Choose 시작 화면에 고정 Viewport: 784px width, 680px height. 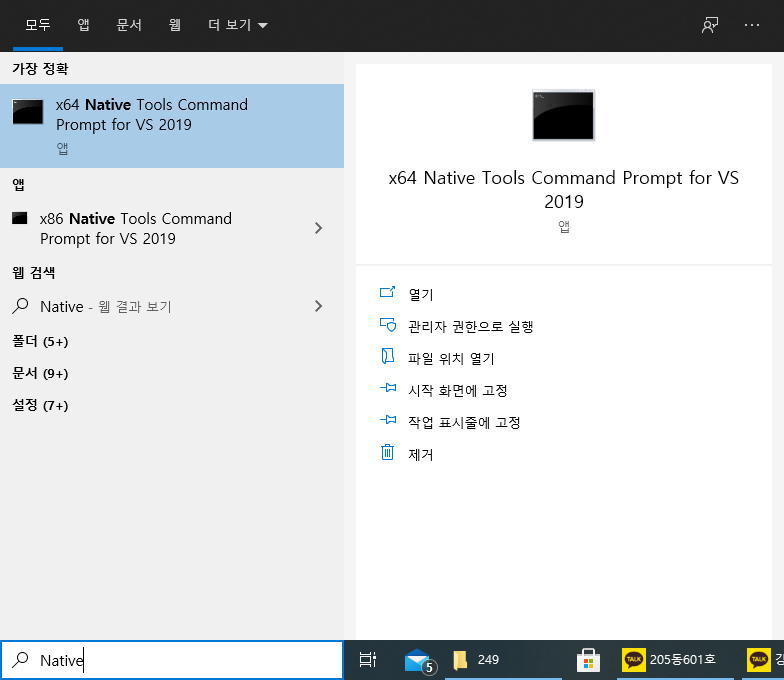click(458, 390)
